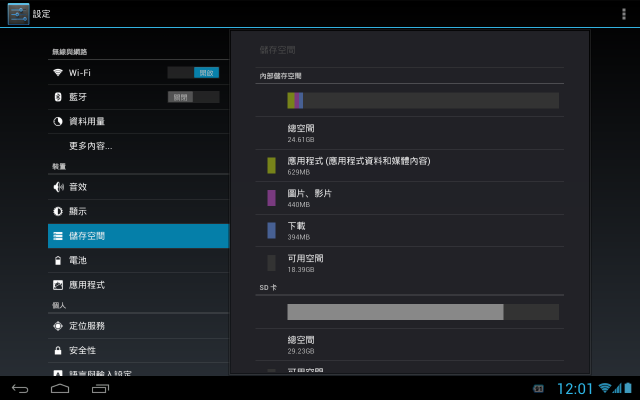Tap the 儲存空間 panel heading

tap(278, 50)
